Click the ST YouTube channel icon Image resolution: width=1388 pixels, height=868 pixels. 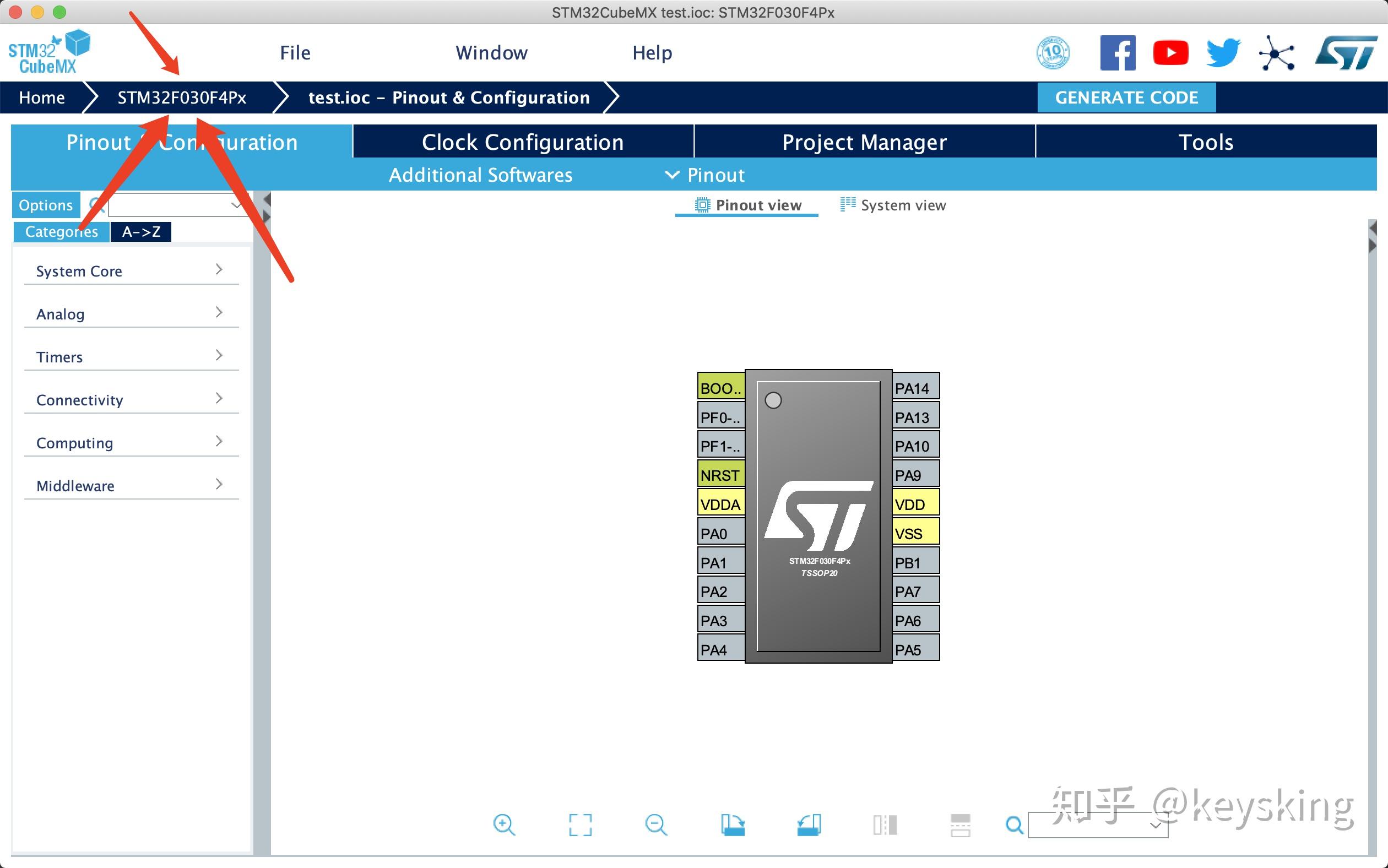click(x=1170, y=52)
